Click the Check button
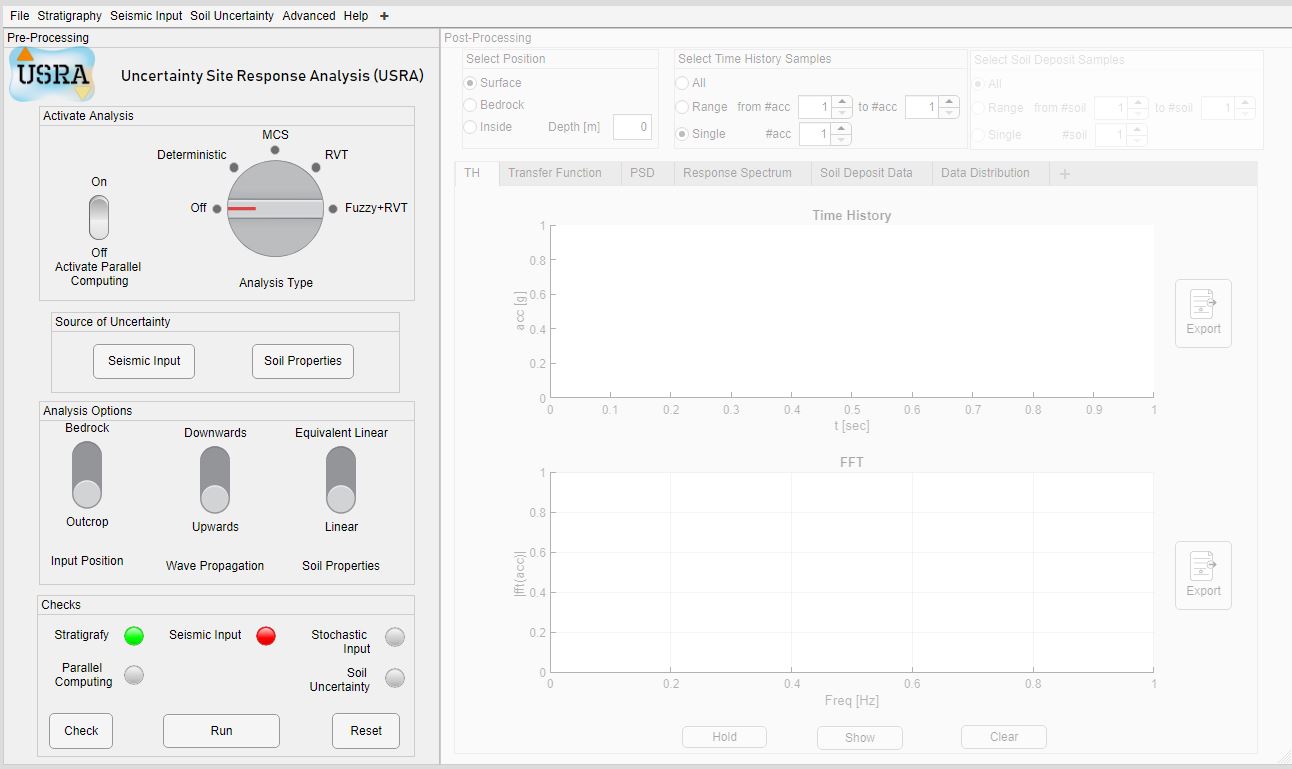This screenshot has width=1292, height=769. click(81, 731)
